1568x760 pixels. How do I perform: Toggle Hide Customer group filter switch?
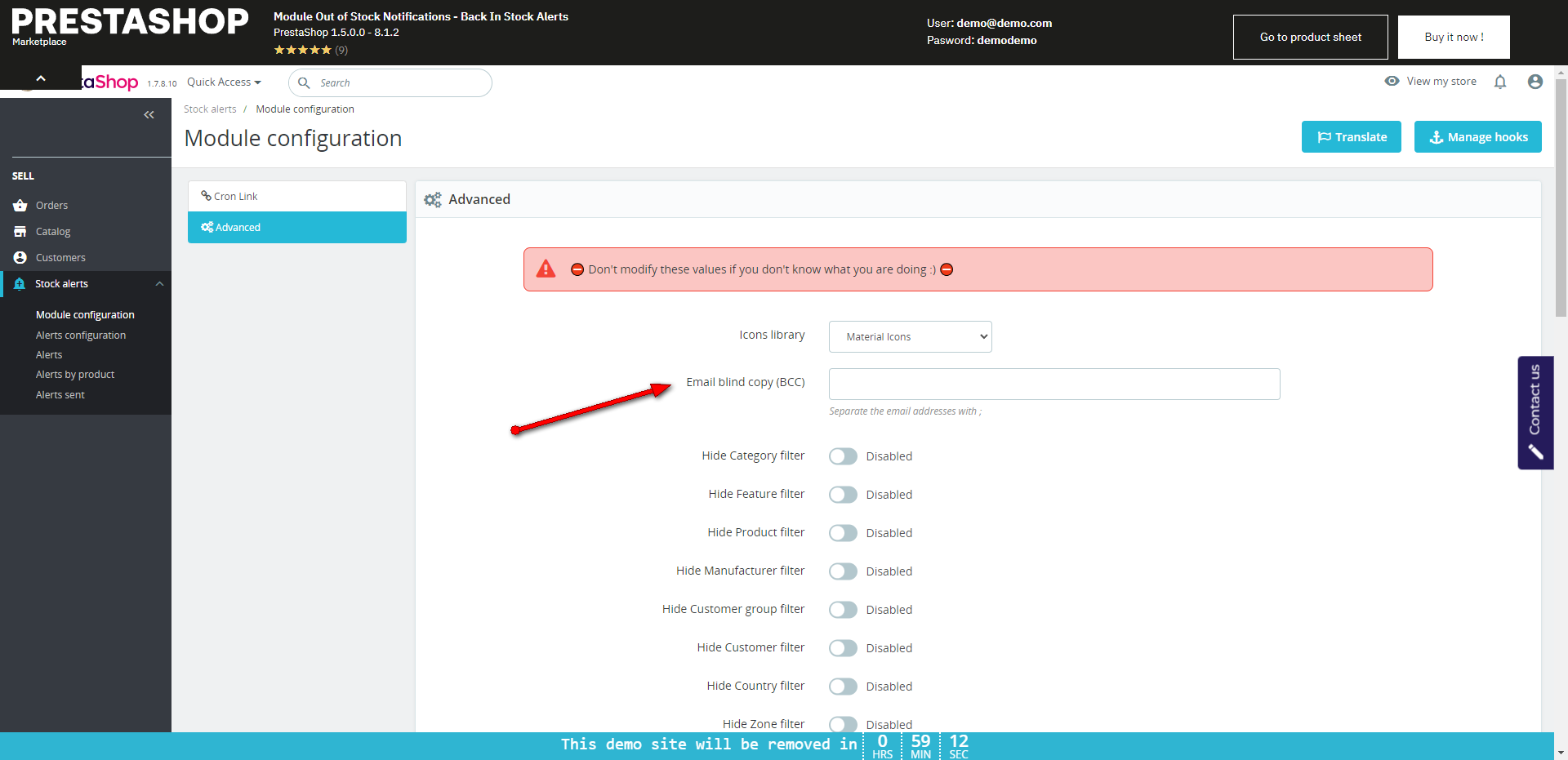(843, 610)
